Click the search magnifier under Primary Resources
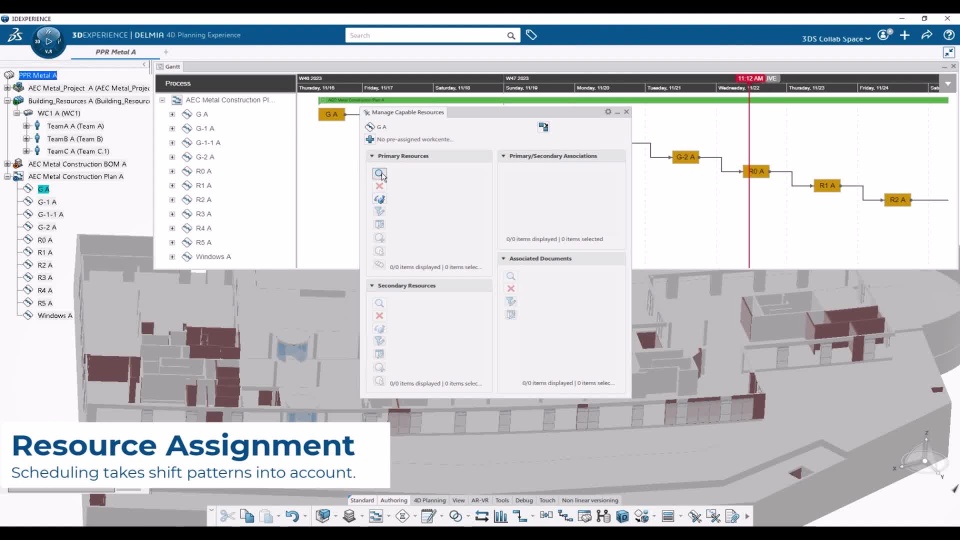The height and width of the screenshot is (540, 960). (x=379, y=174)
